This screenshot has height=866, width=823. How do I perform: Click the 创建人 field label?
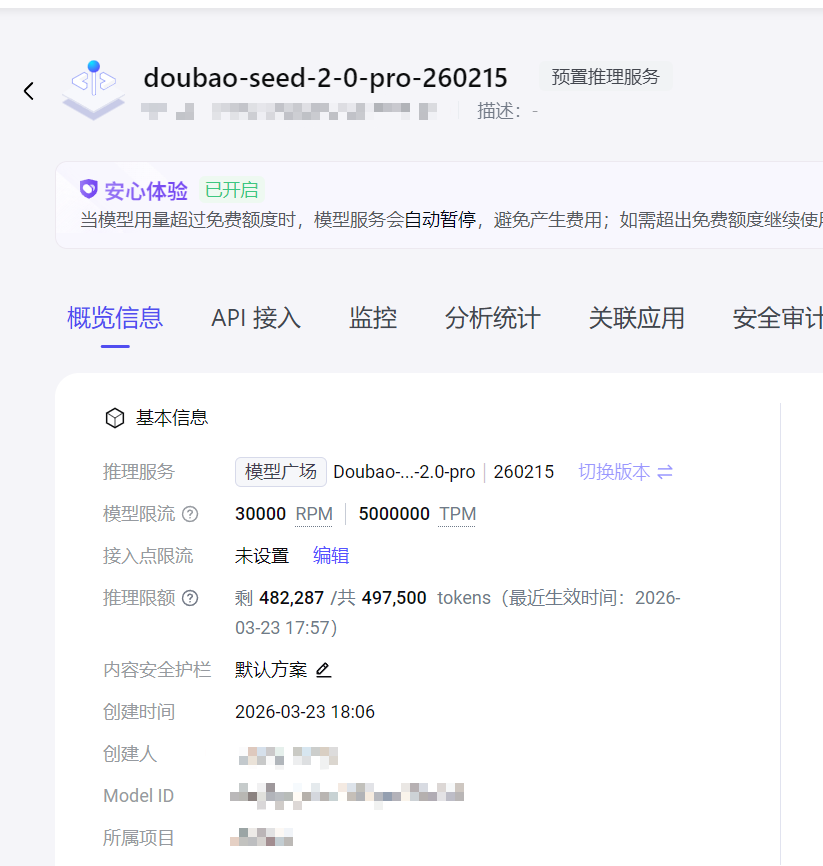click(x=130, y=754)
